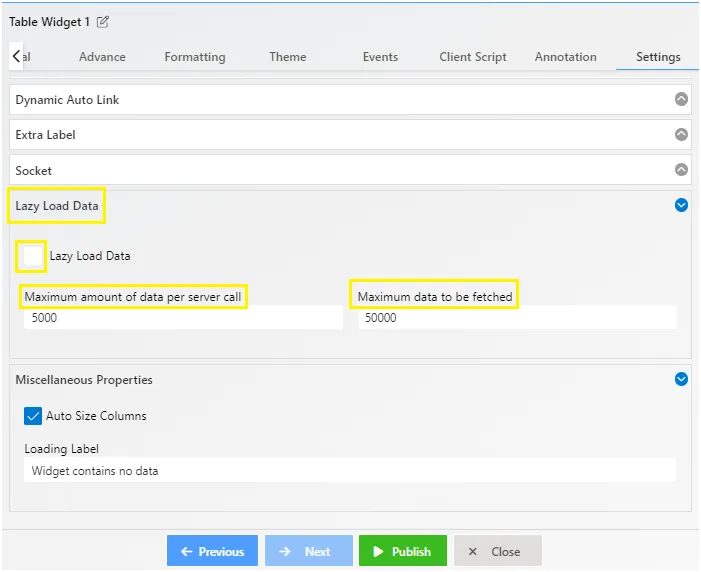
Task: Click the Table Widget 1 title
Action: tap(49, 21)
